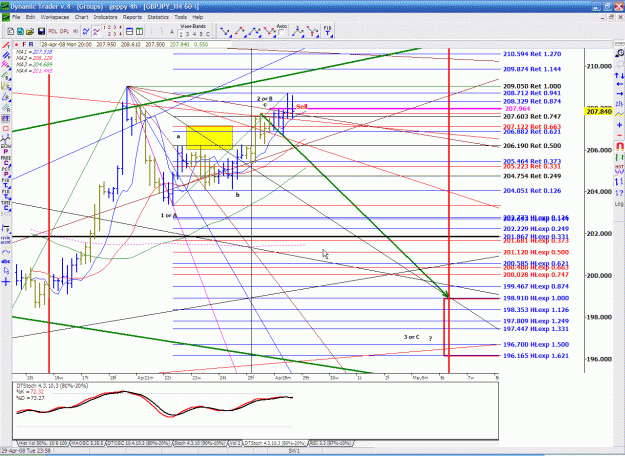625x456 pixels.
Task: Click the PDL toolbar button
Action: point(53,31)
